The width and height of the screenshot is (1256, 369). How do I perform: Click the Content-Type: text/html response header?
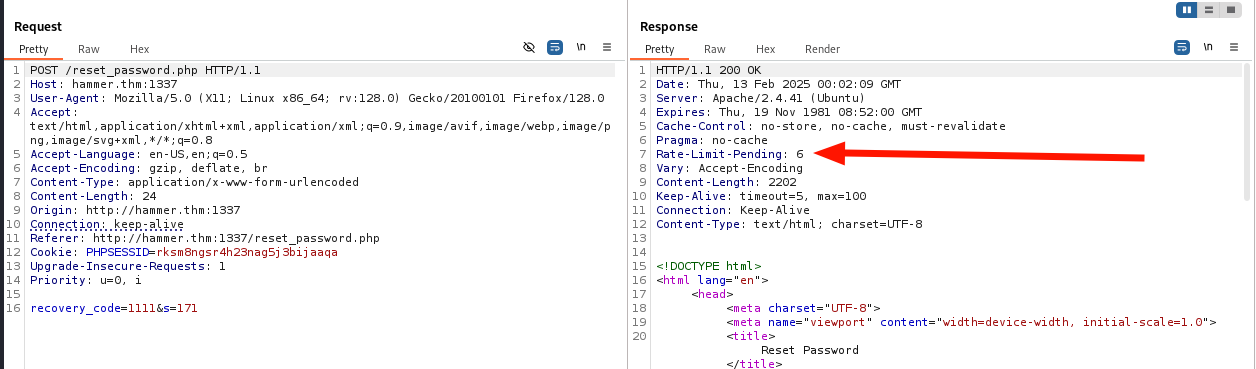click(789, 224)
